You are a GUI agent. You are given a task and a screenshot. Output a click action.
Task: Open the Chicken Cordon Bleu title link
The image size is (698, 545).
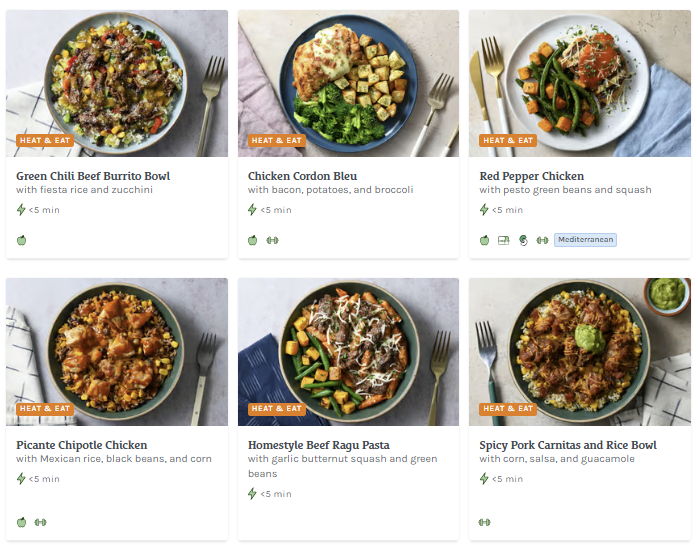(302, 176)
